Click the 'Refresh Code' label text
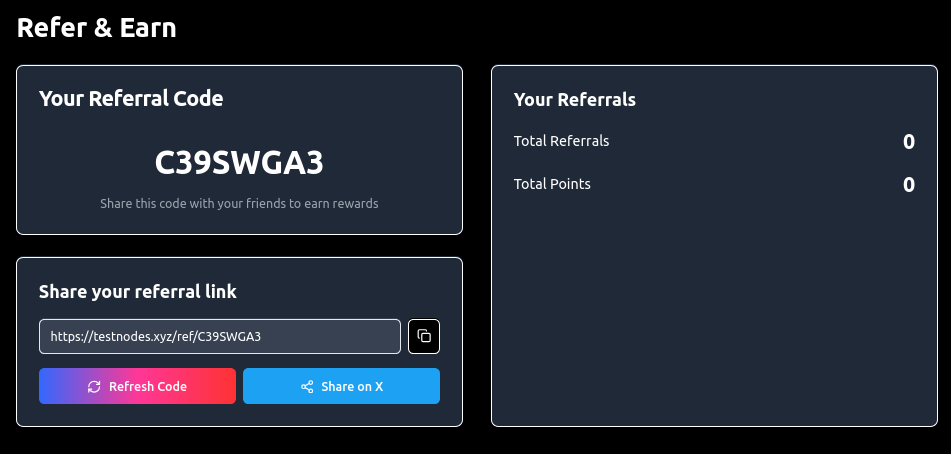Image resolution: width=951 pixels, height=454 pixels. pyautogui.click(x=148, y=386)
